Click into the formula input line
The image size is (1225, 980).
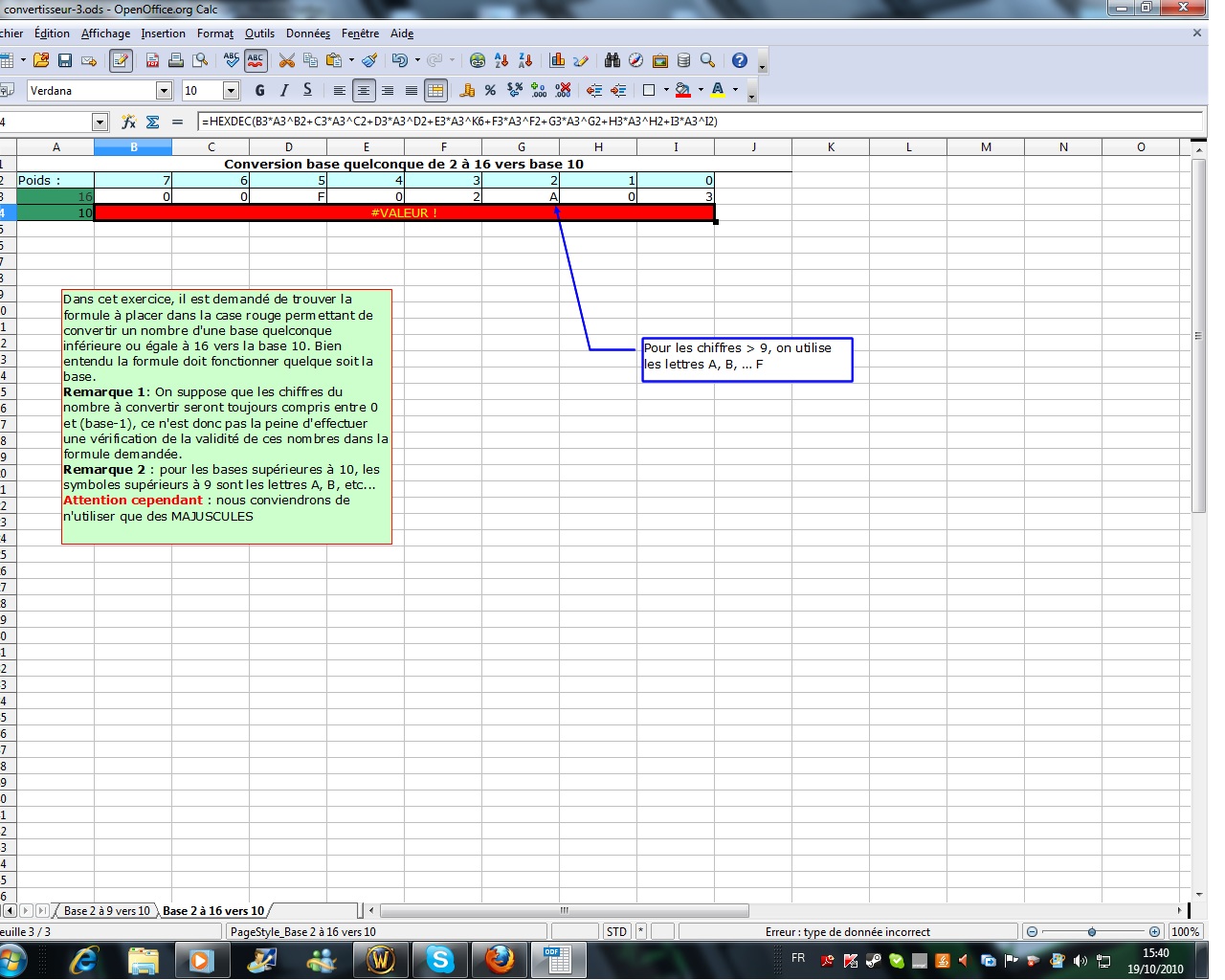tap(700, 122)
